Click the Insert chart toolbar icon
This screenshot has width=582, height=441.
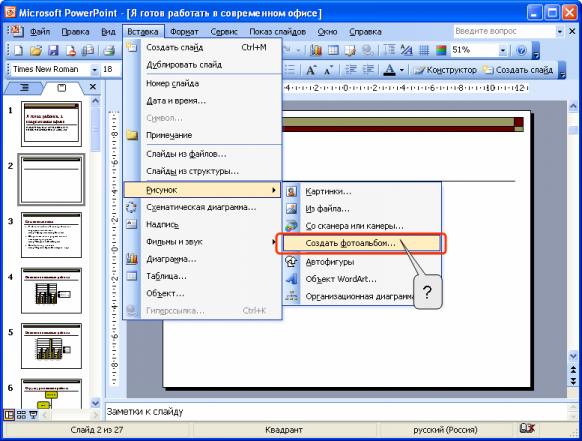(316, 50)
